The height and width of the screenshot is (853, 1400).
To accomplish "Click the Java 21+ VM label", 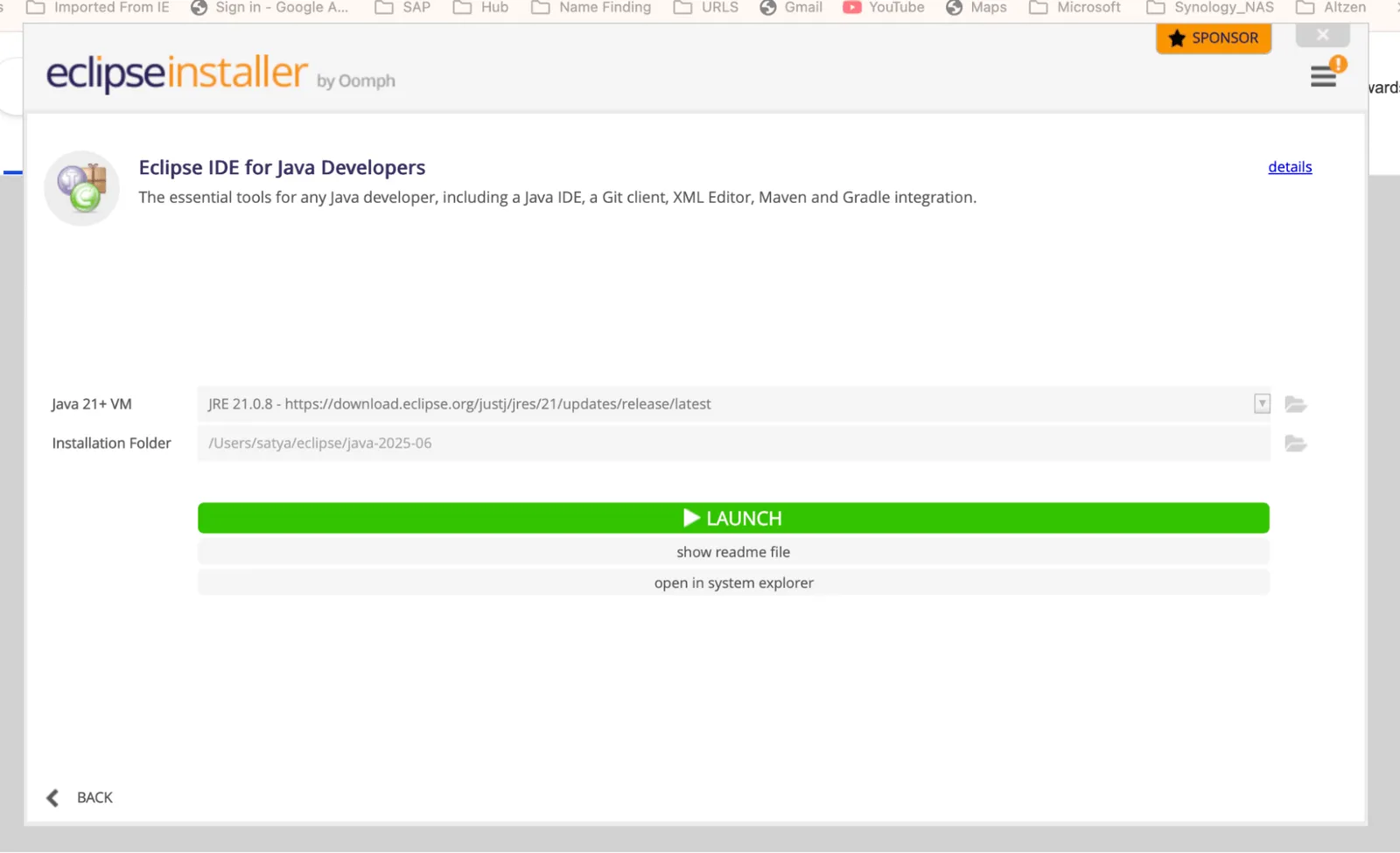I will 92,404.
